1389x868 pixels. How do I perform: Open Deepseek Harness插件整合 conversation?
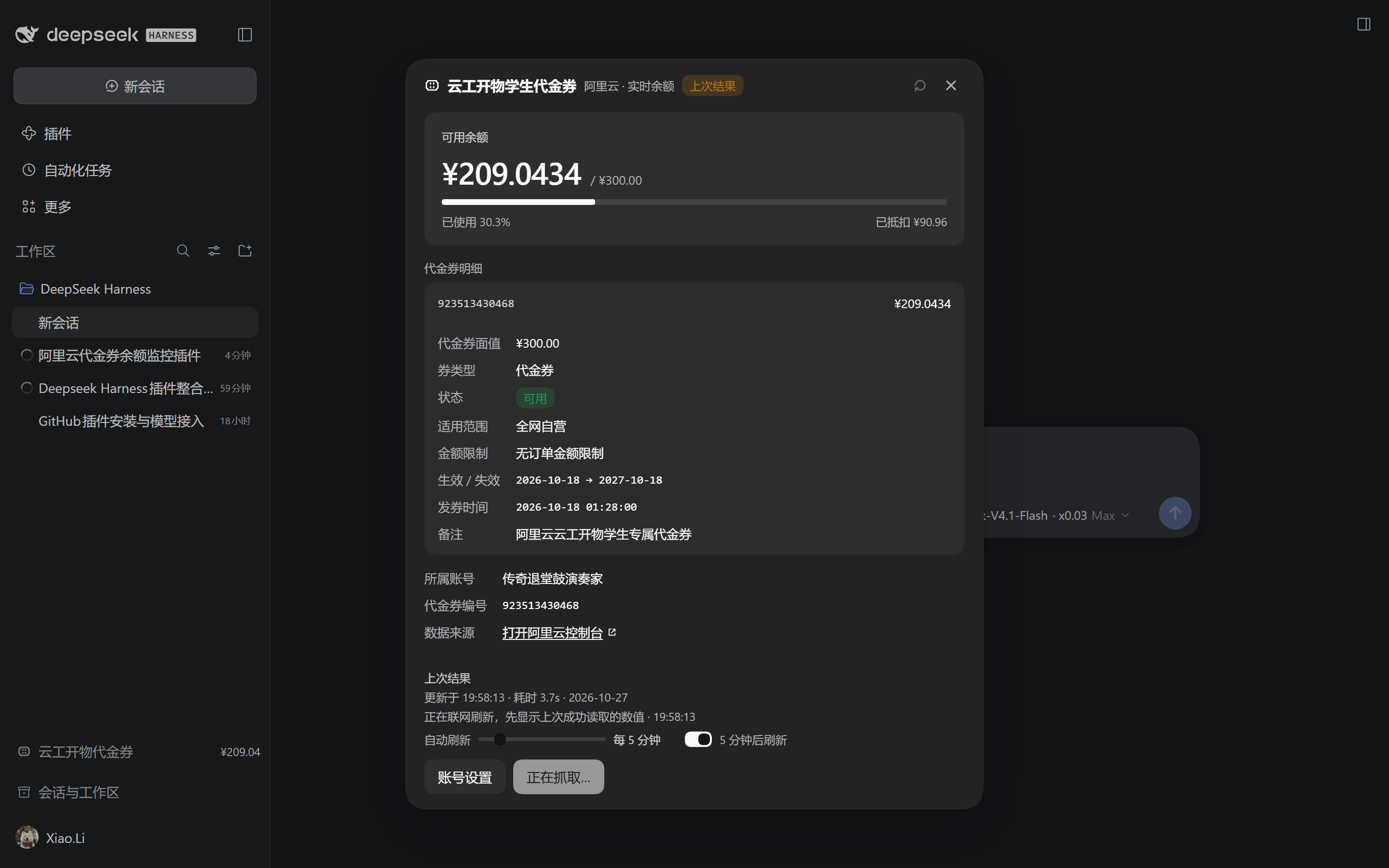[x=135, y=388]
